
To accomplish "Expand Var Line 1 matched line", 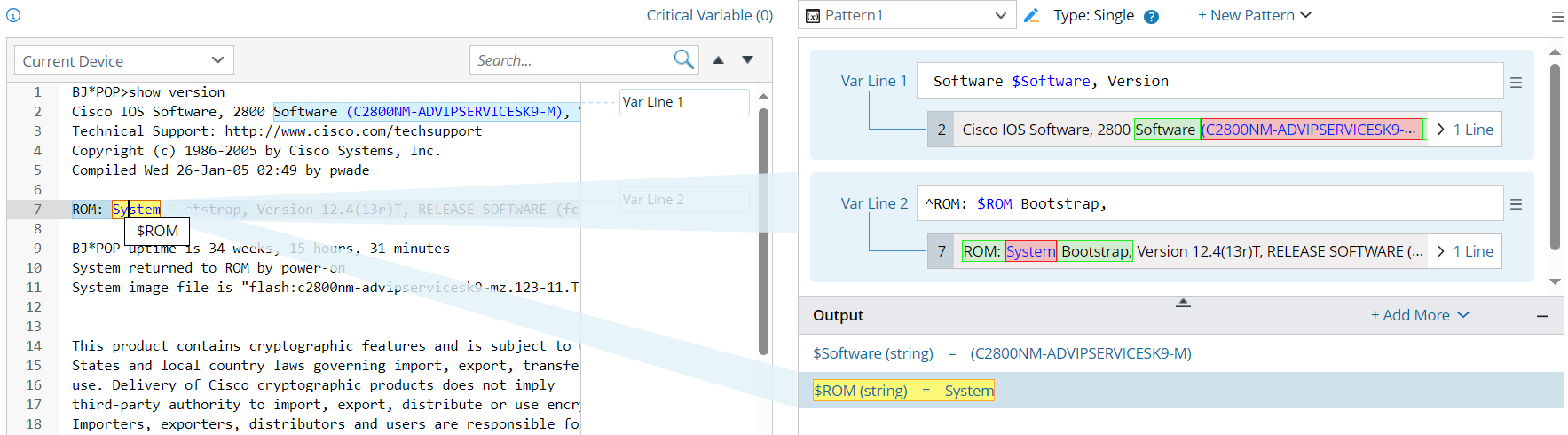I will point(1465,130).
